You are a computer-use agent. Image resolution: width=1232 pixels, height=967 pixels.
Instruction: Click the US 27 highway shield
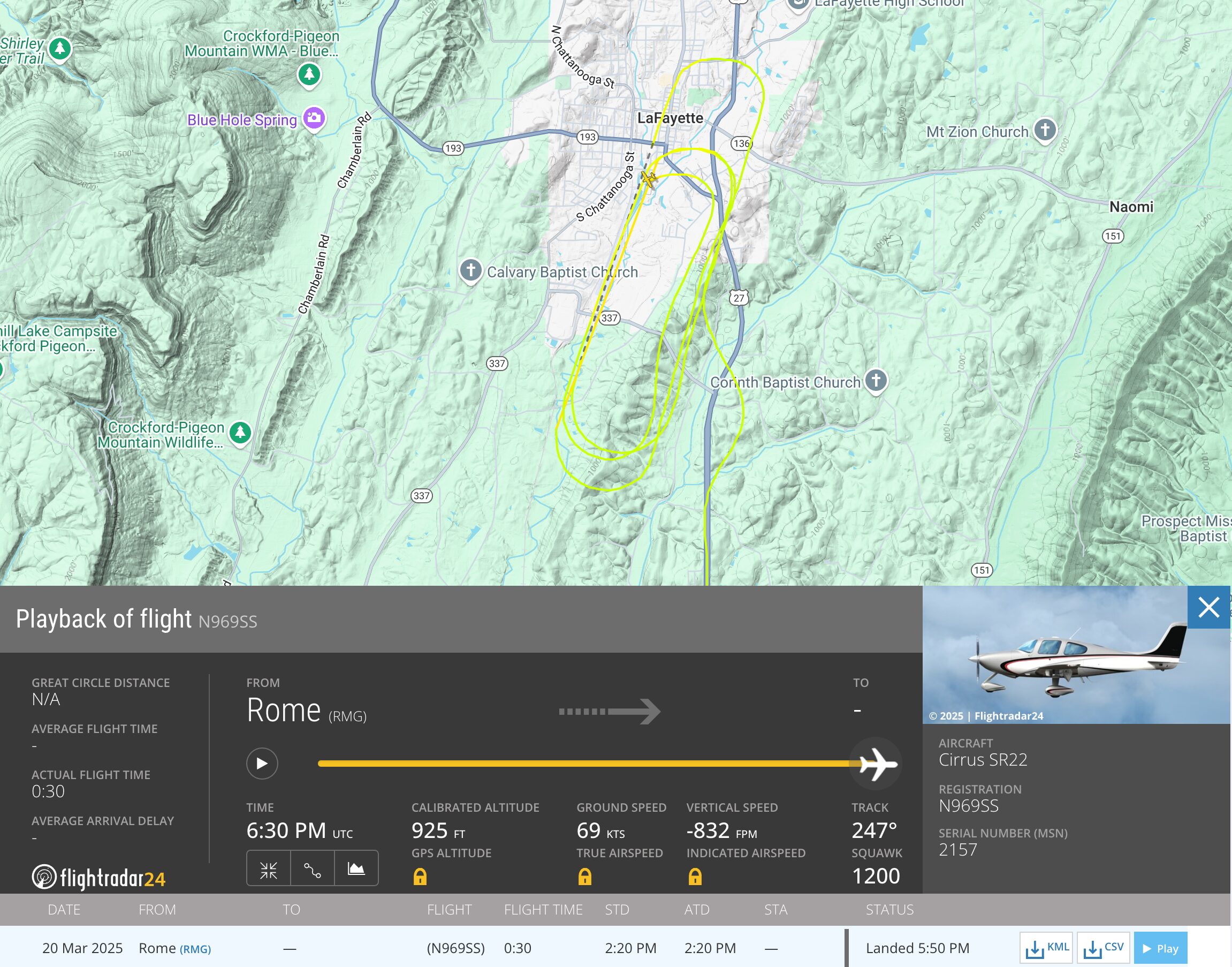739,298
